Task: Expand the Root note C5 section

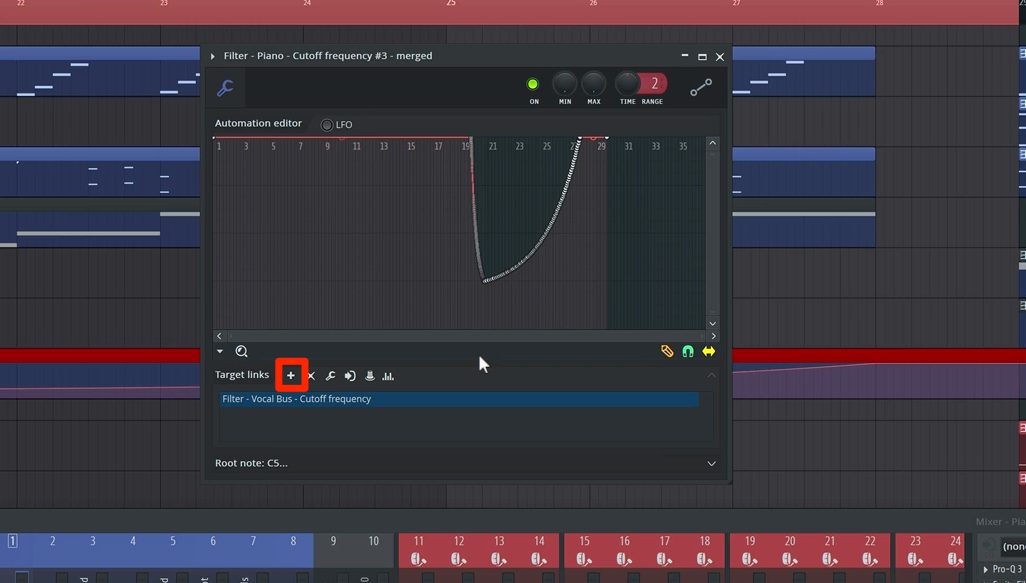Action: pos(711,463)
